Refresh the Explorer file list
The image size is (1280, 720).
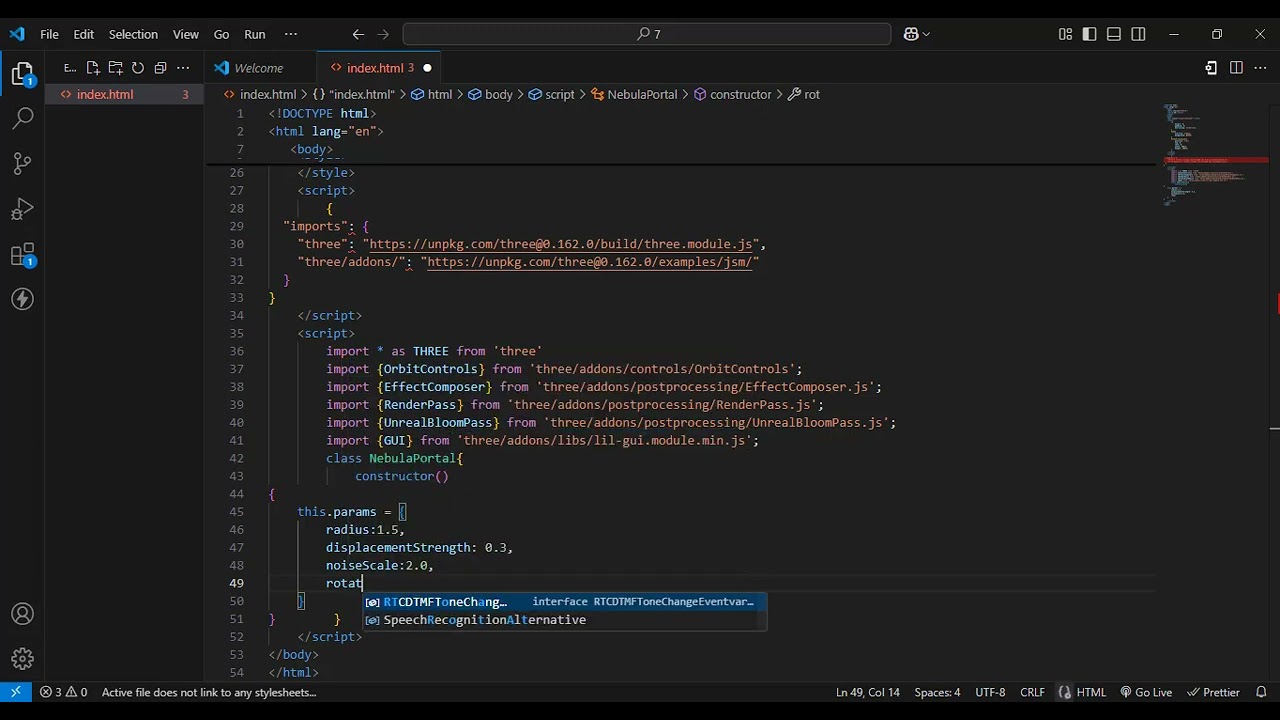138,68
